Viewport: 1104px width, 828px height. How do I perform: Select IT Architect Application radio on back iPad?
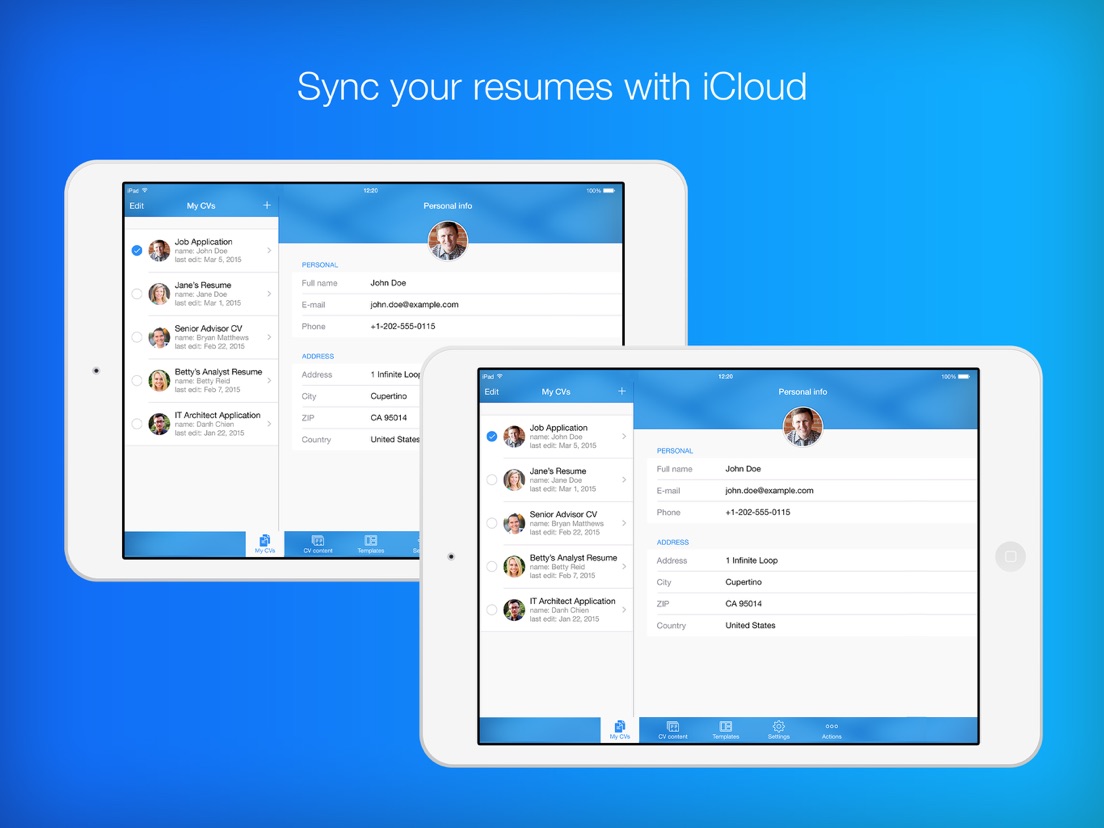(x=137, y=424)
